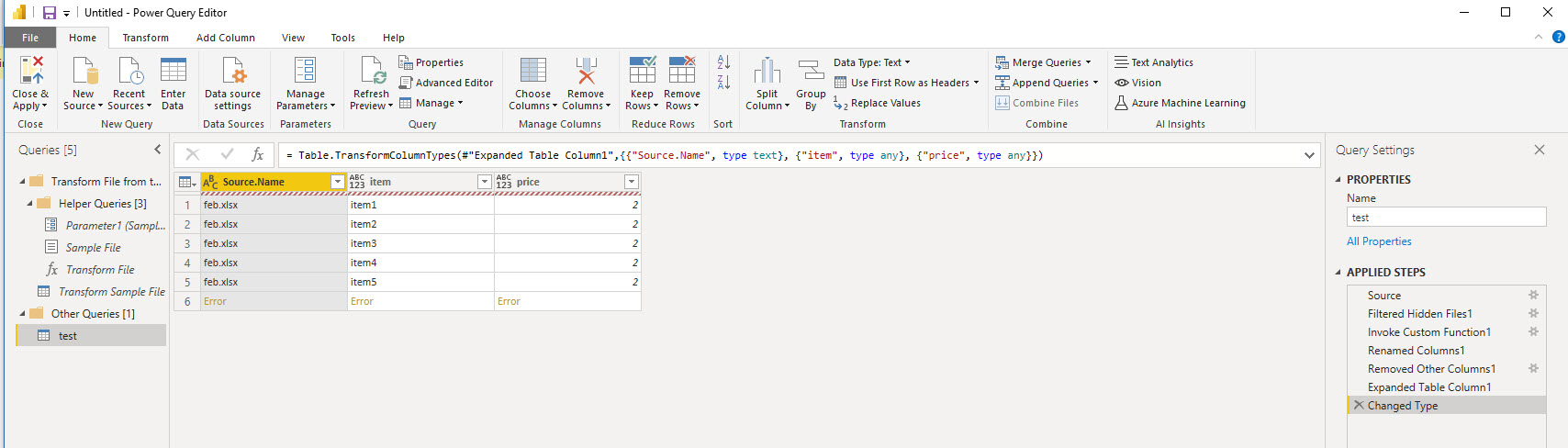Open settings gear for Filtered Hidden Files1
The image size is (1568, 448).
coord(1533,313)
